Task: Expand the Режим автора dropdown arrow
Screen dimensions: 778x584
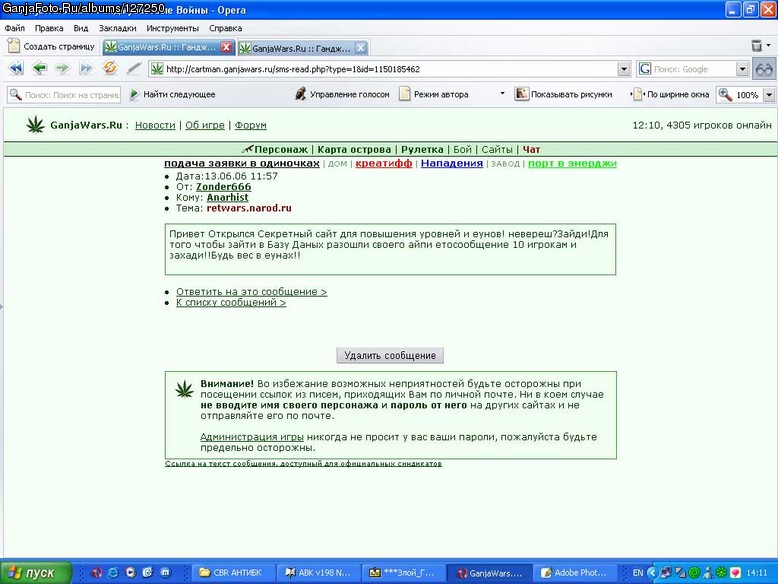Action: click(502, 93)
